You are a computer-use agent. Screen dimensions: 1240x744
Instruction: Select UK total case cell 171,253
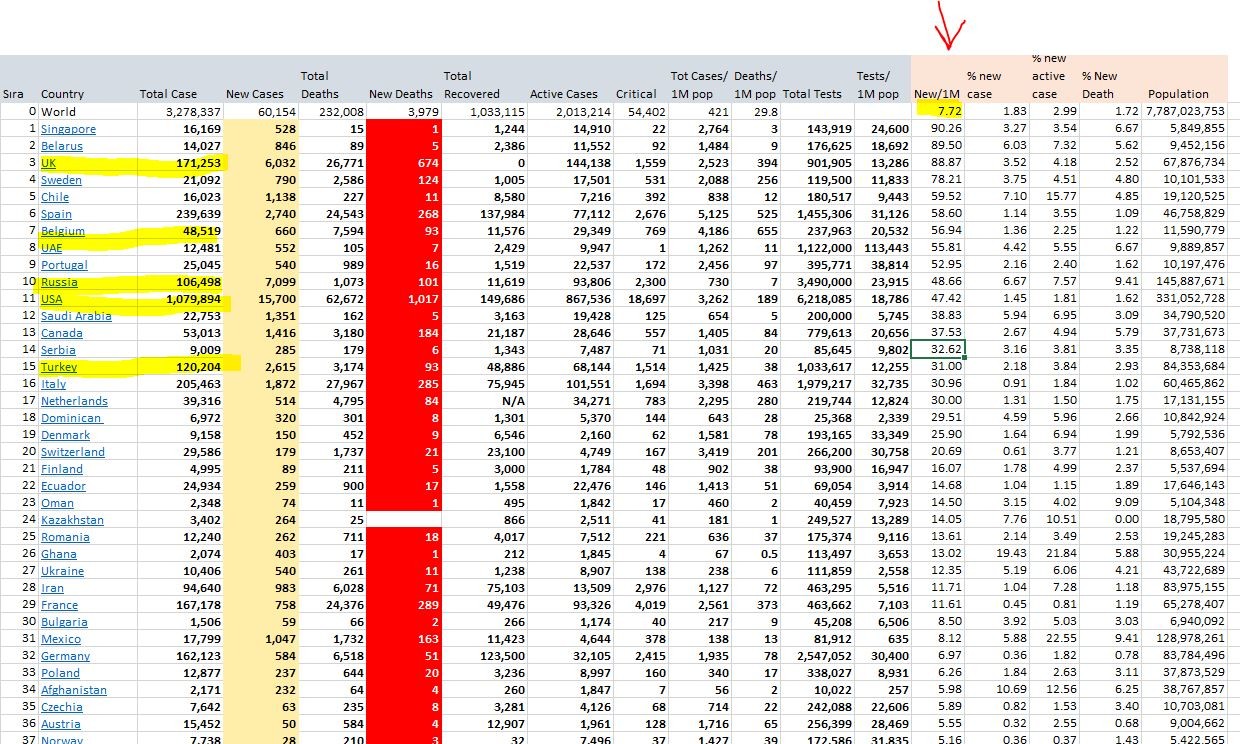click(180, 163)
